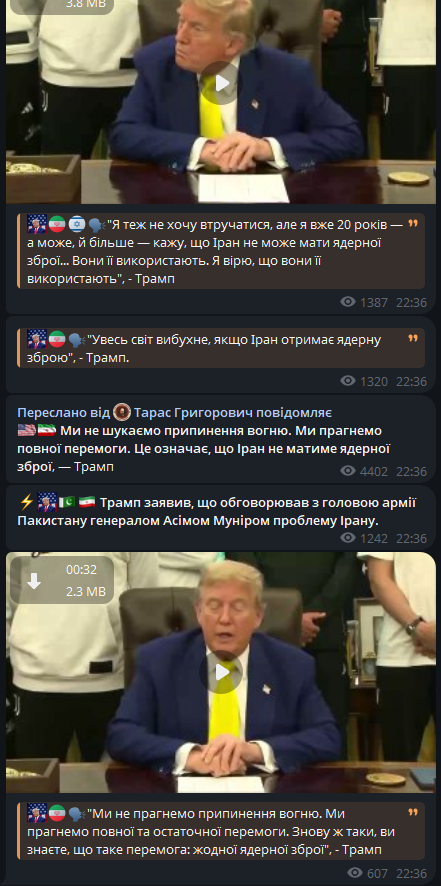441x886 pixels.
Task: Click the 22:36 timestamp on forwarded message
Action: click(411, 471)
